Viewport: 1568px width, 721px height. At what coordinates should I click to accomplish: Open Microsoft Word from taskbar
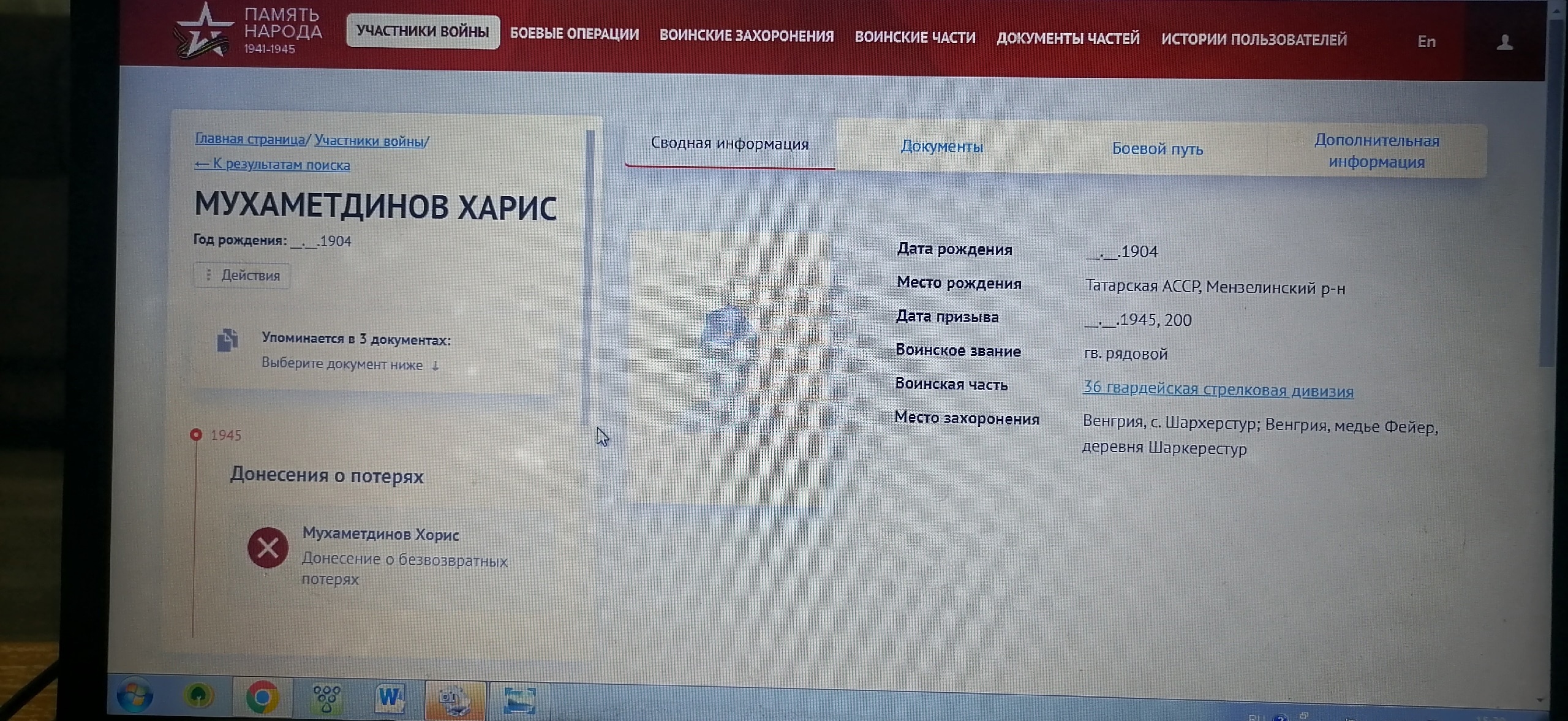coord(390,698)
